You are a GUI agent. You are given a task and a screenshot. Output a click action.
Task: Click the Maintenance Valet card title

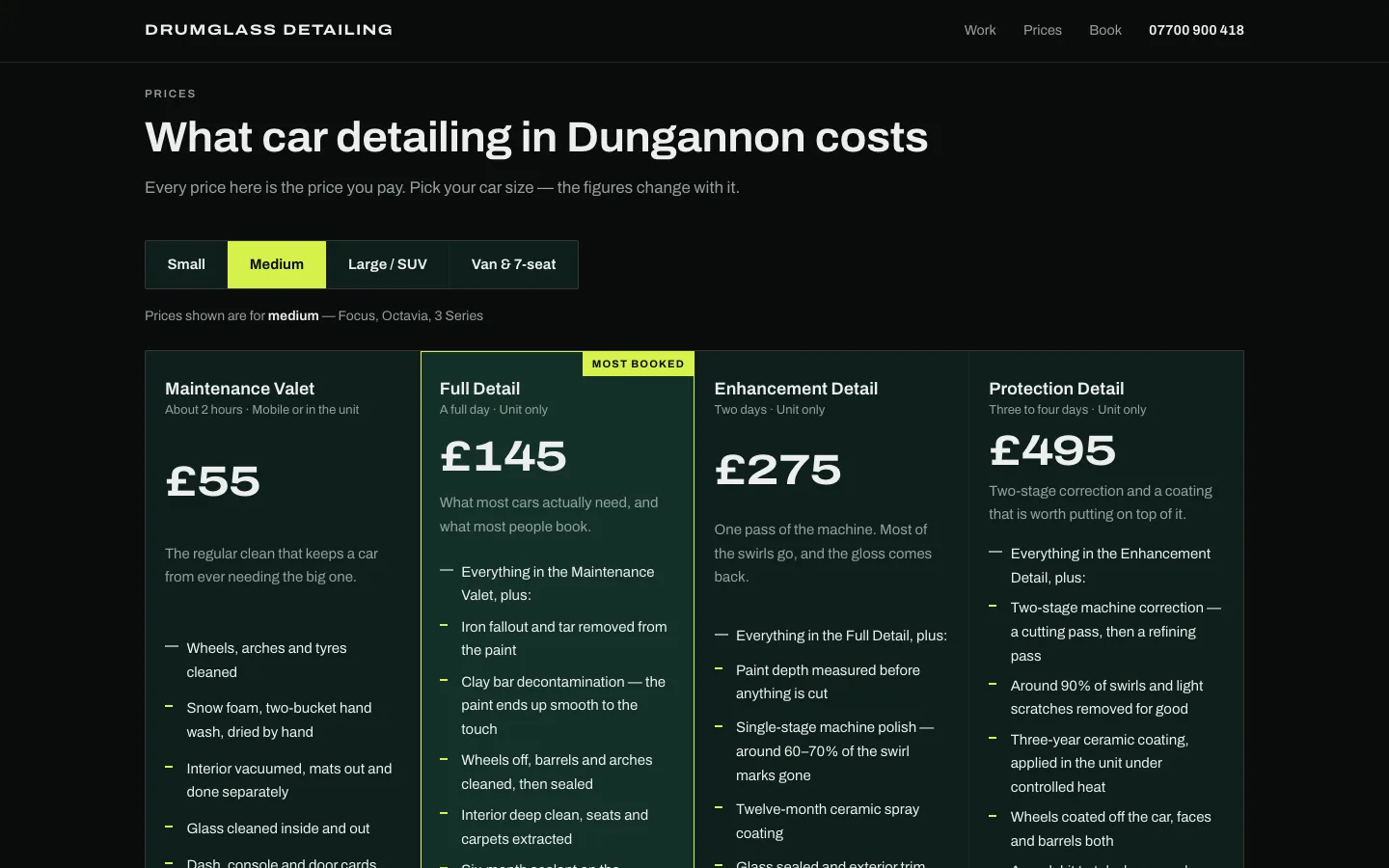point(239,389)
